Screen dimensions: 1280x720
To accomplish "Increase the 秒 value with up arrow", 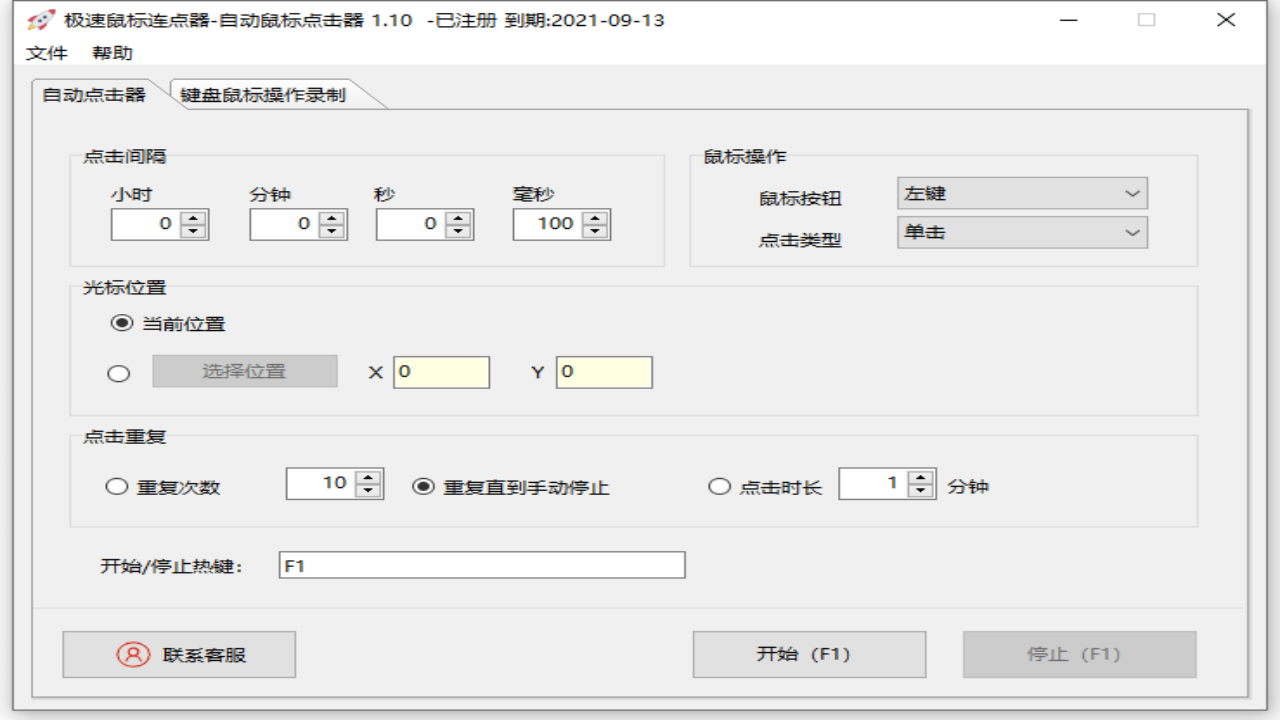I will 458,218.
